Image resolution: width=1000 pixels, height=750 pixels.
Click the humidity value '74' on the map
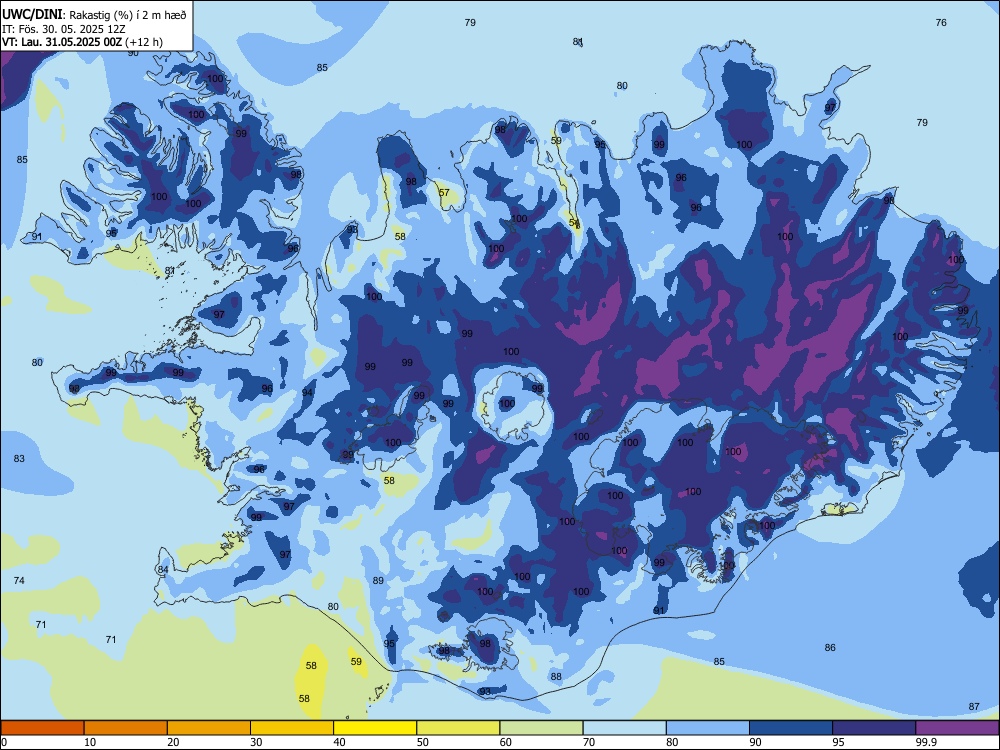19,580
